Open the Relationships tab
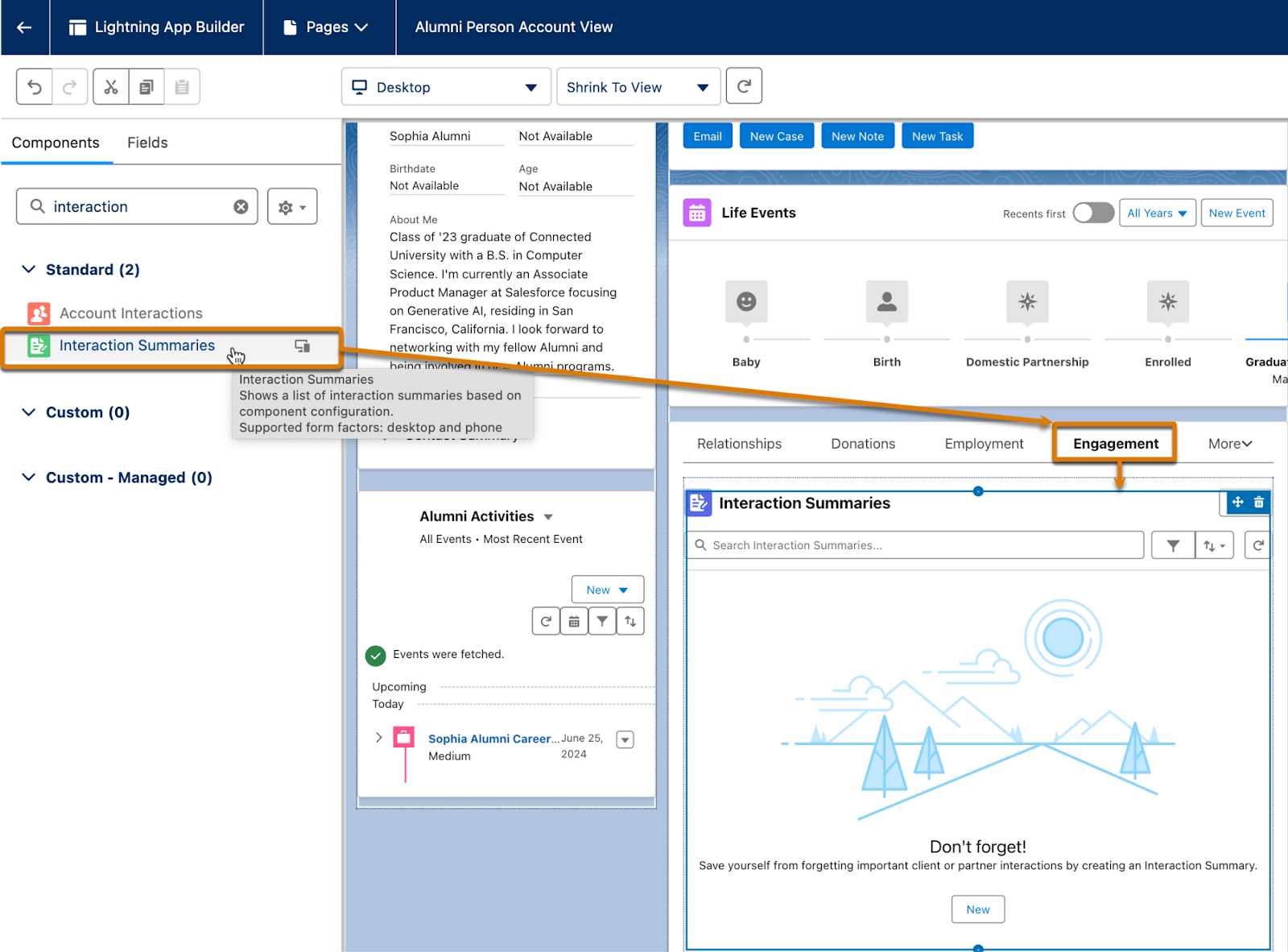This screenshot has height=952, width=1288. tap(739, 444)
